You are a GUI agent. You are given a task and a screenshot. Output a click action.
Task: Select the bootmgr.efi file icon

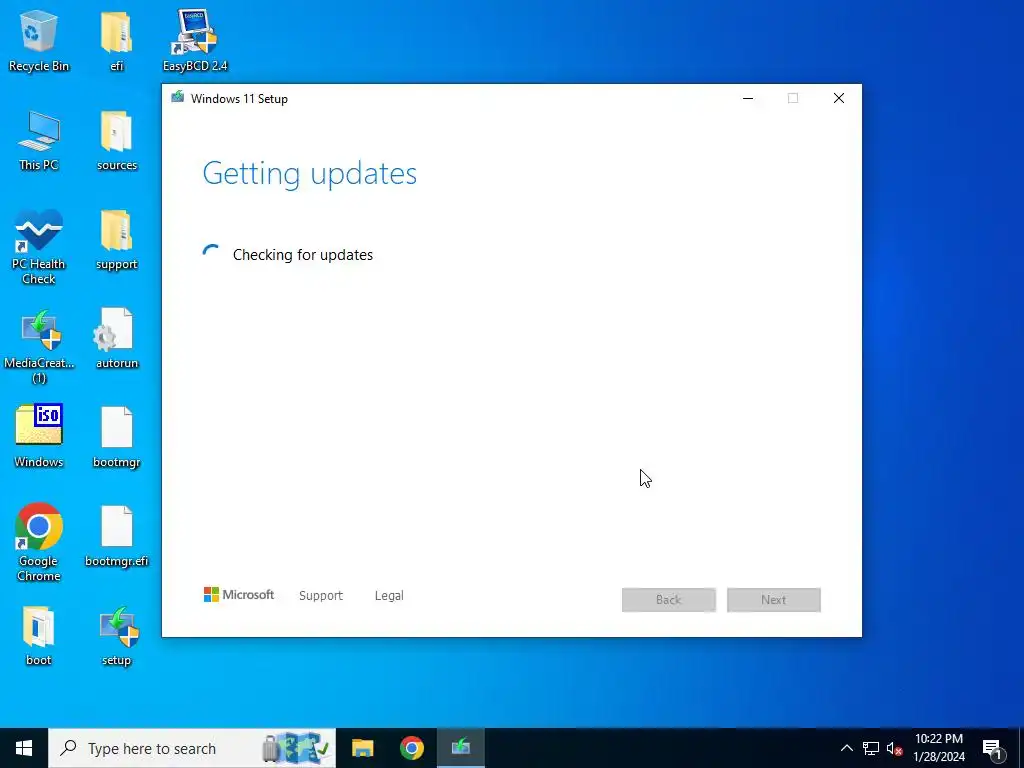[x=117, y=536]
